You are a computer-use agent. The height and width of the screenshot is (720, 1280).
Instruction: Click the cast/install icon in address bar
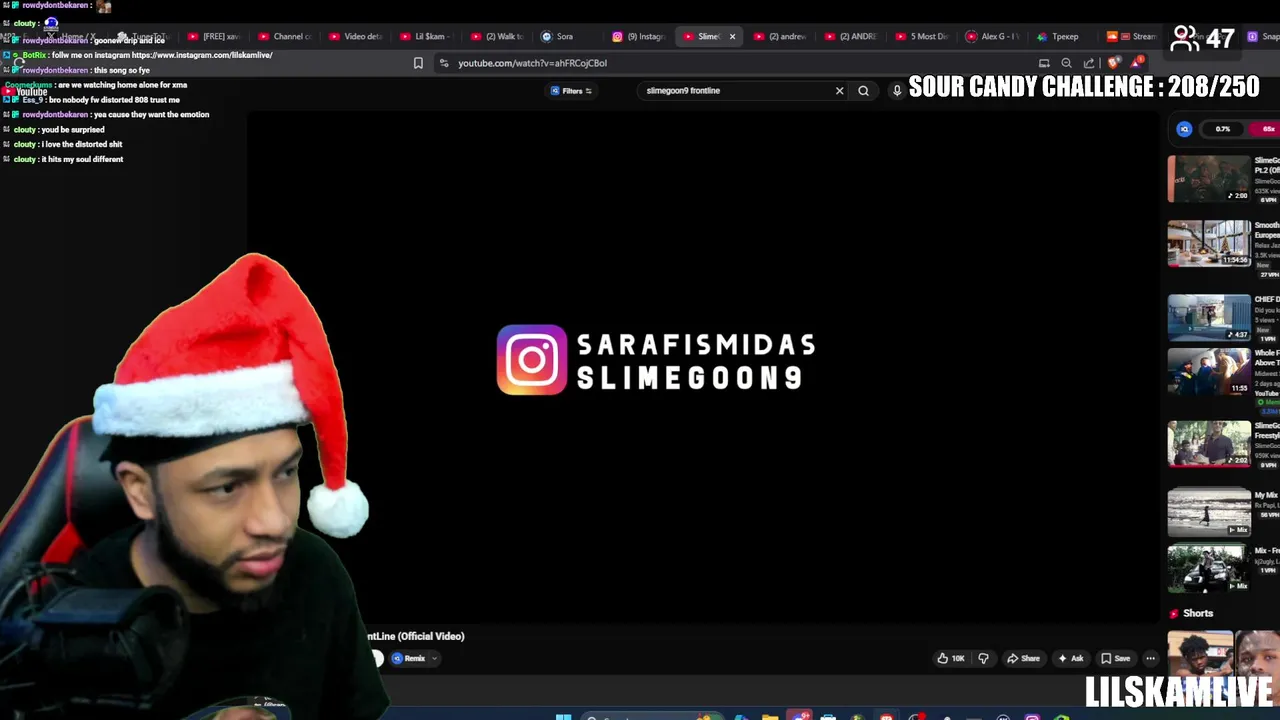(1044, 63)
